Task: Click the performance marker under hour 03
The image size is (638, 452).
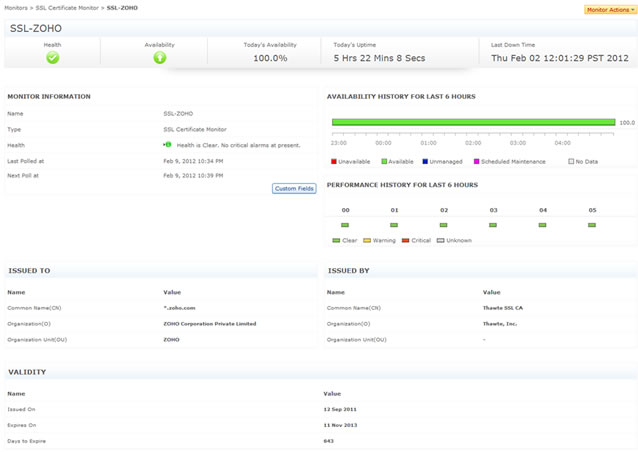Action: click(493, 225)
